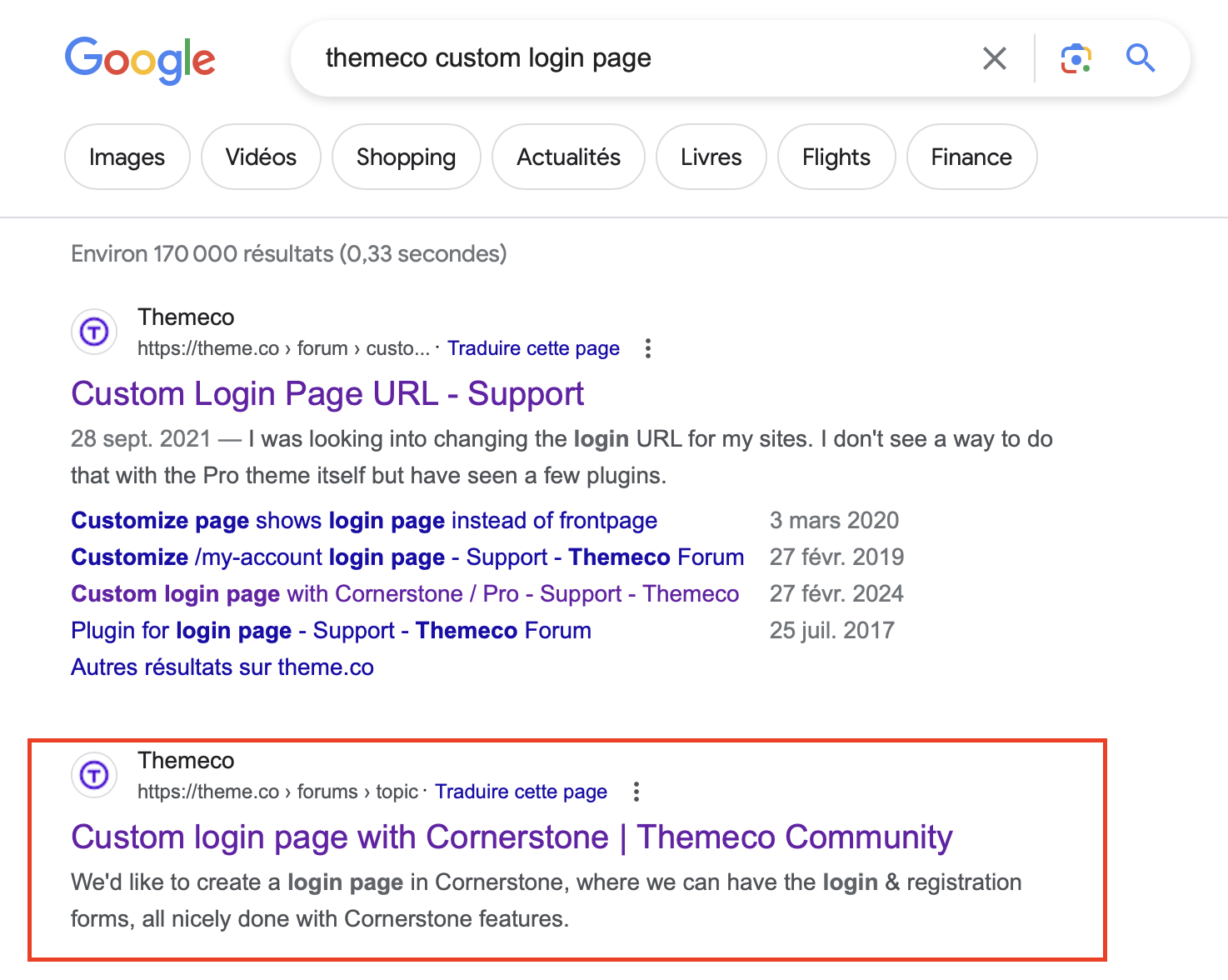Click Themeco favicon of highlighted result
The height and width of the screenshot is (980, 1228).
click(x=94, y=776)
